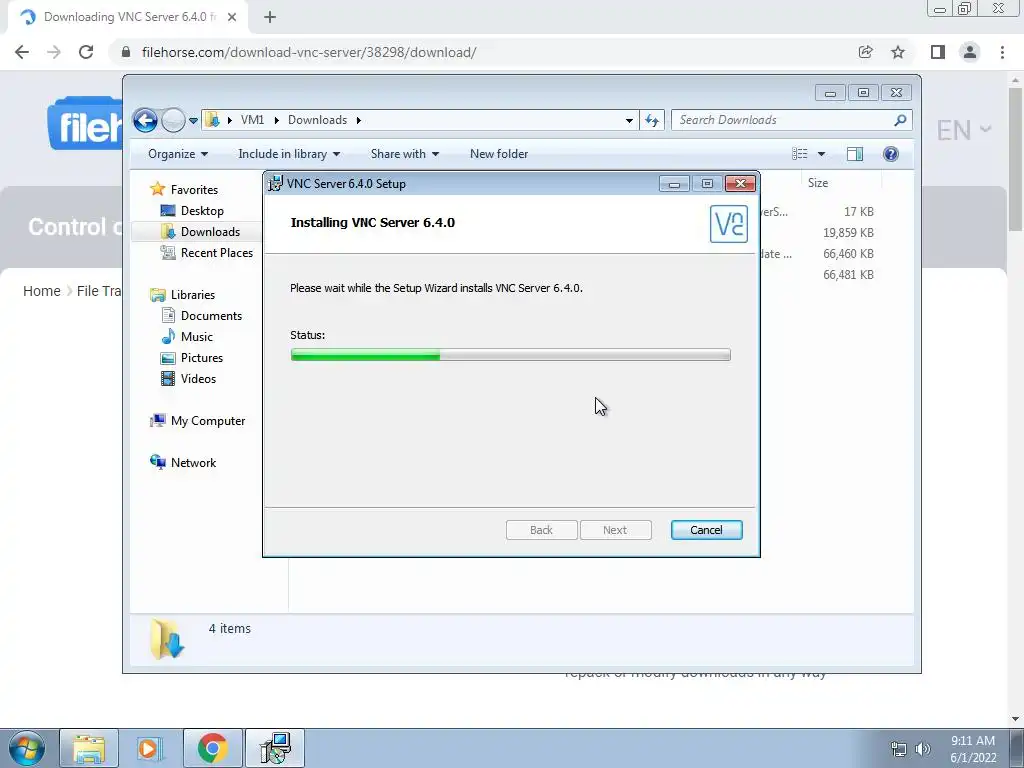Click the site lock icon in Chrome

(x=126, y=52)
